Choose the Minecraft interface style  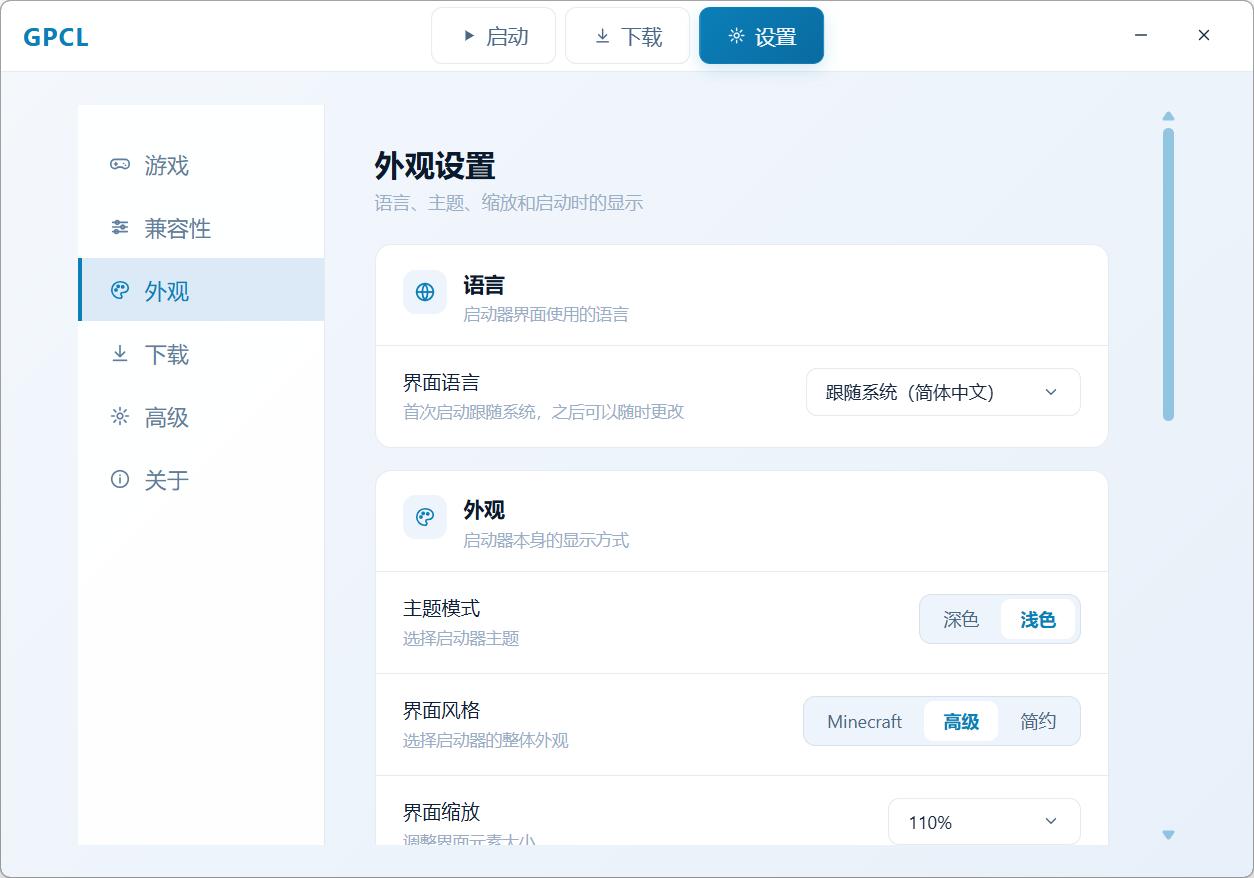865,722
